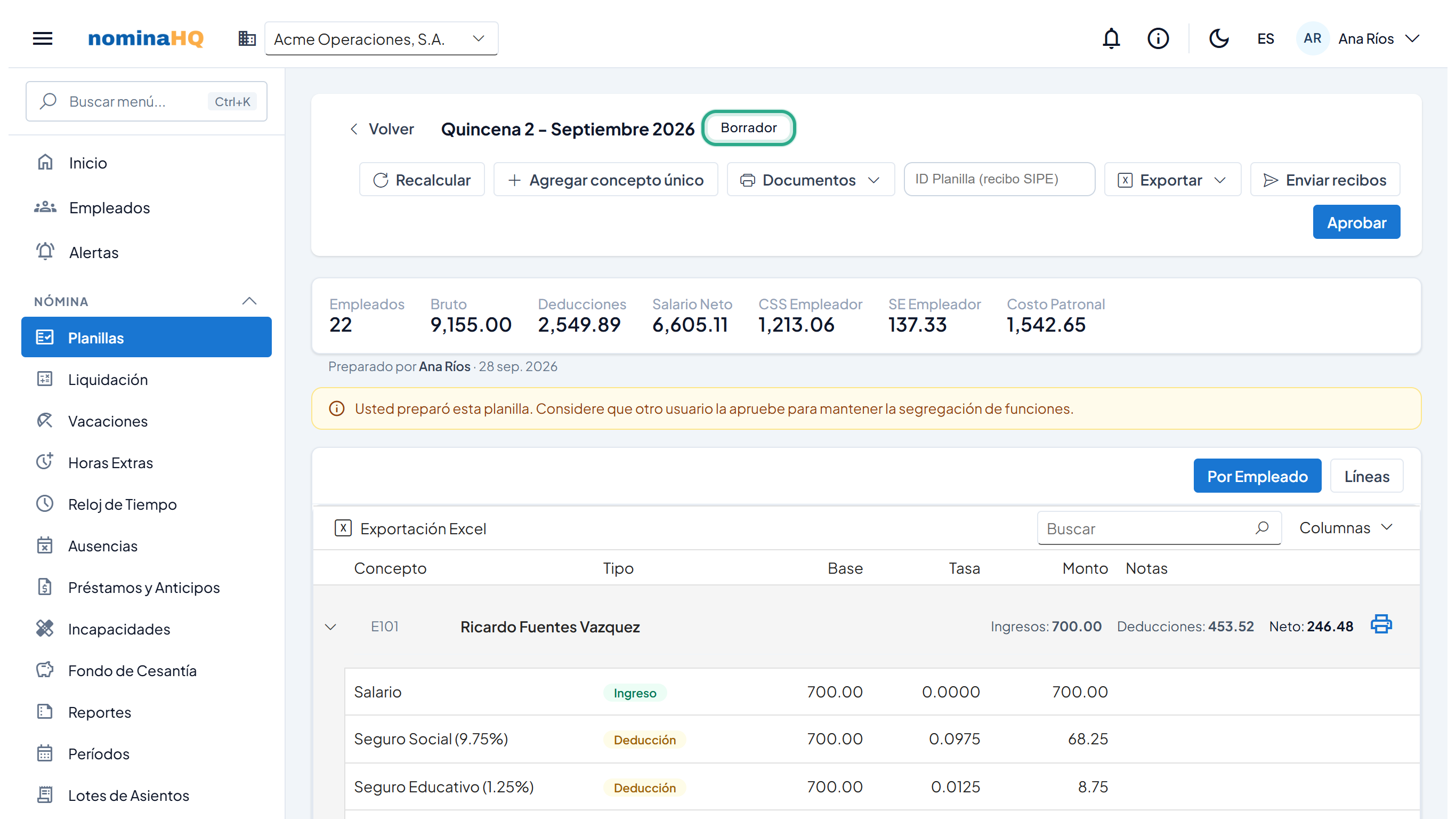Go back with Volver
Image resolution: width=1456 pixels, height=819 pixels.
click(x=382, y=129)
